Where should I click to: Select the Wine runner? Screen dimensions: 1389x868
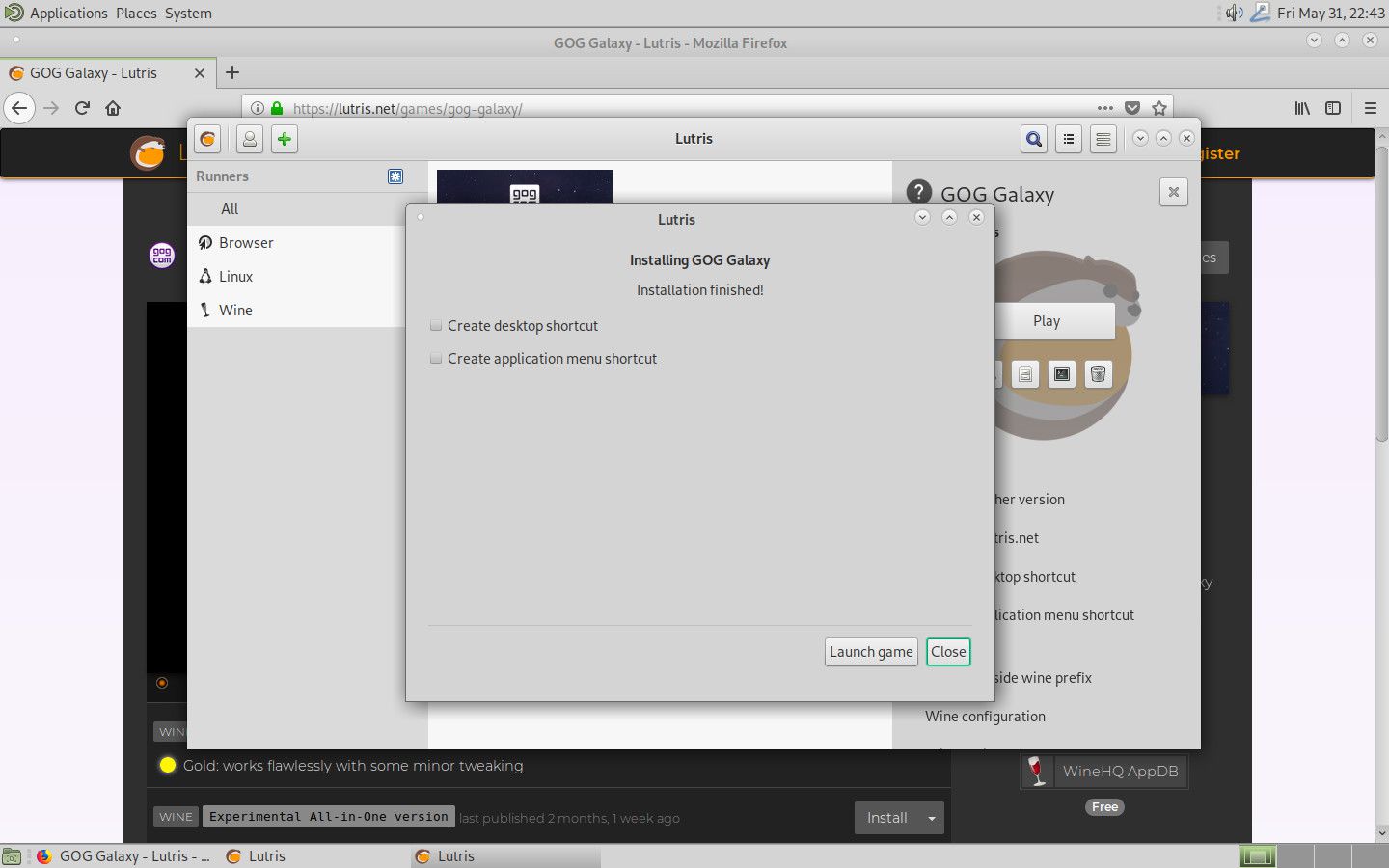point(296,311)
